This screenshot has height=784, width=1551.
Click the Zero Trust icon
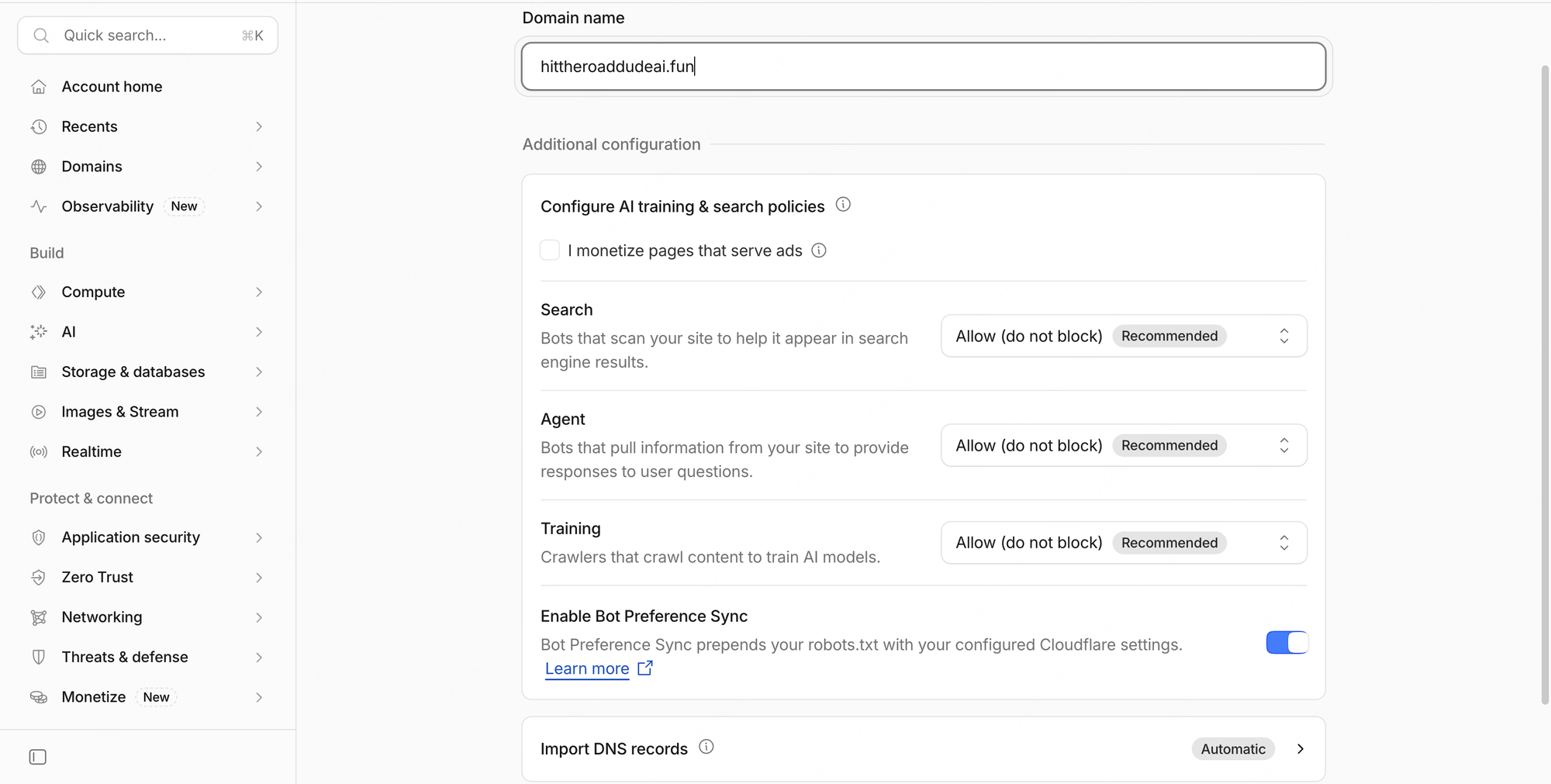pyautogui.click(x=39, y=578)
